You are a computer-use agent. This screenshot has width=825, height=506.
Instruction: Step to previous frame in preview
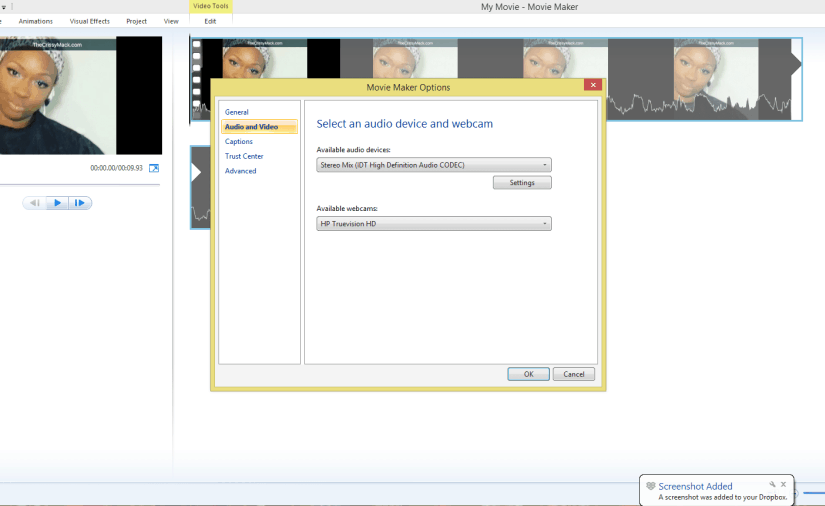[35, 203]
